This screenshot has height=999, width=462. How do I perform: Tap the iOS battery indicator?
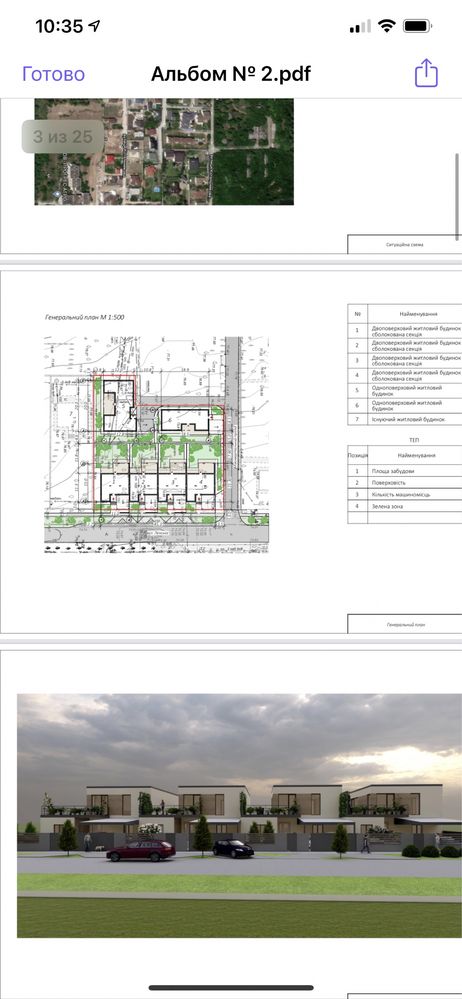point(419,26)
